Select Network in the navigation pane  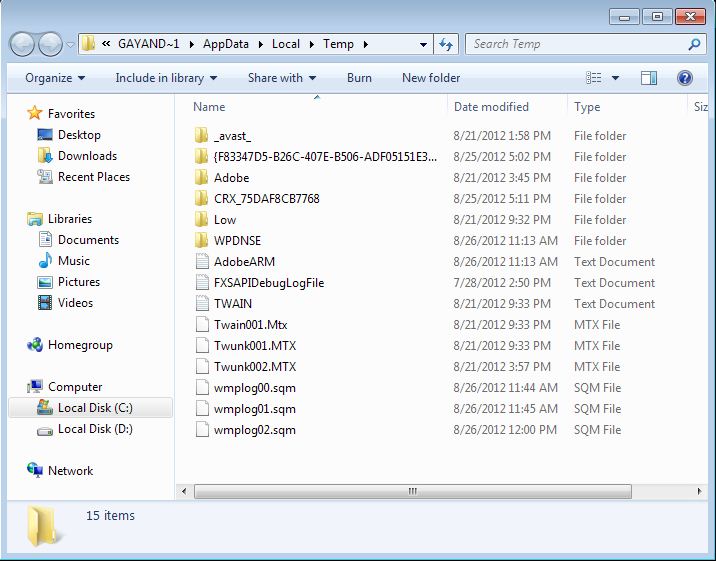click(x=70, y=471)
